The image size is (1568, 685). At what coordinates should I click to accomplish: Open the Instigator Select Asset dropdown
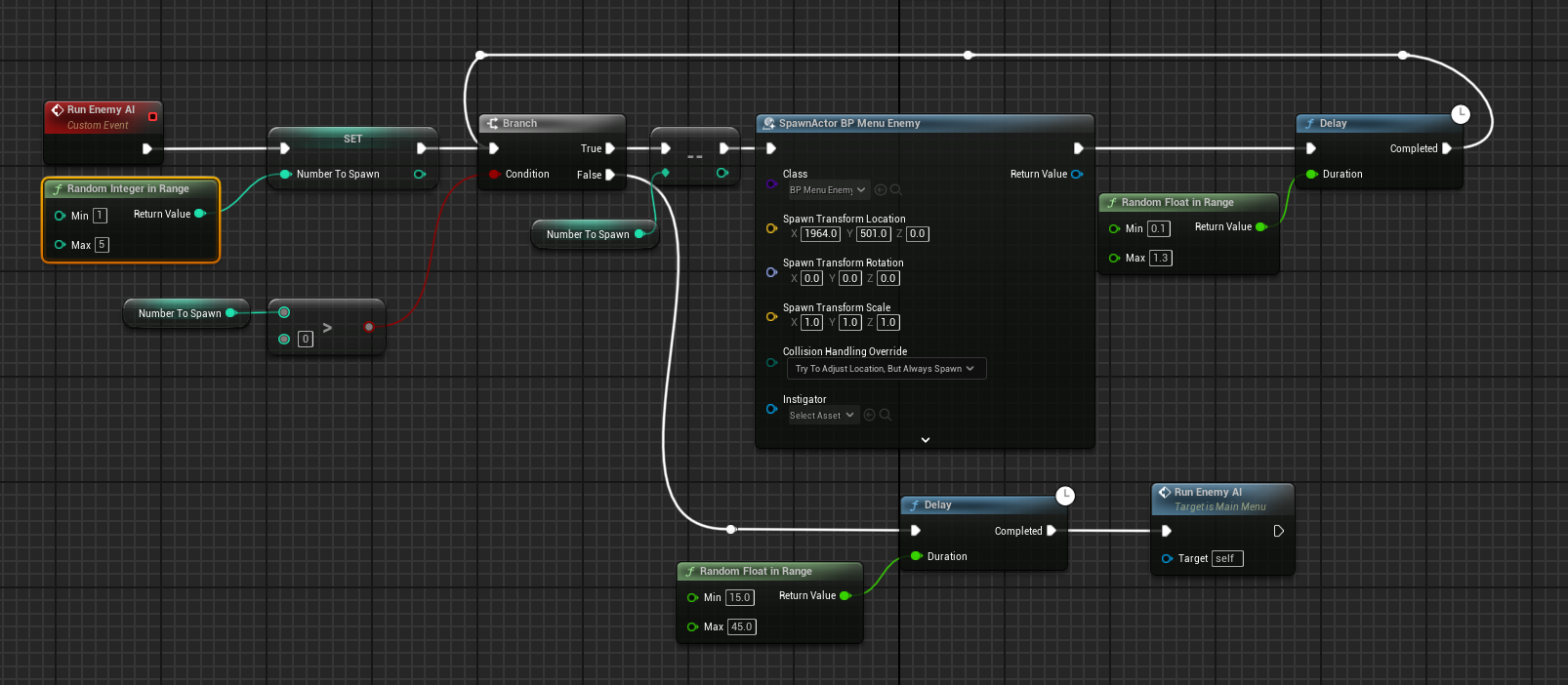tap(823, 415)
